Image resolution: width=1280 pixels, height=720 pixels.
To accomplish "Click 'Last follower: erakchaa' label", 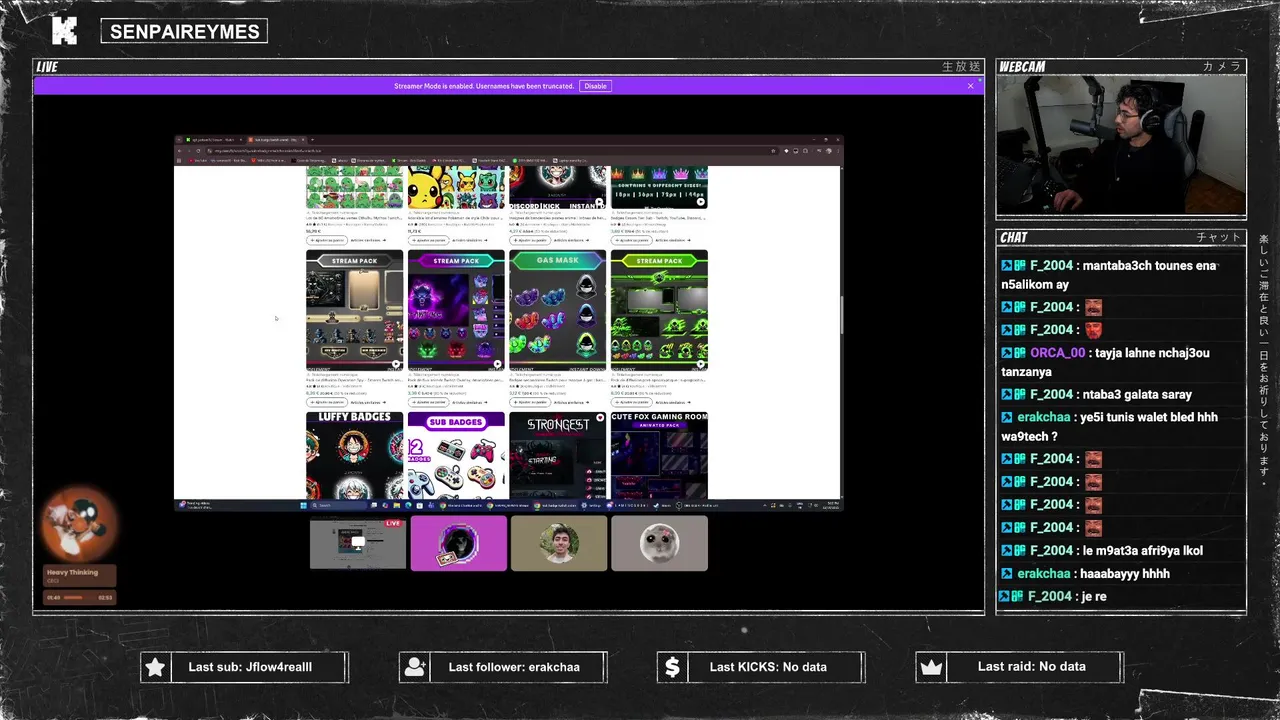I will [x=514, y=667].
